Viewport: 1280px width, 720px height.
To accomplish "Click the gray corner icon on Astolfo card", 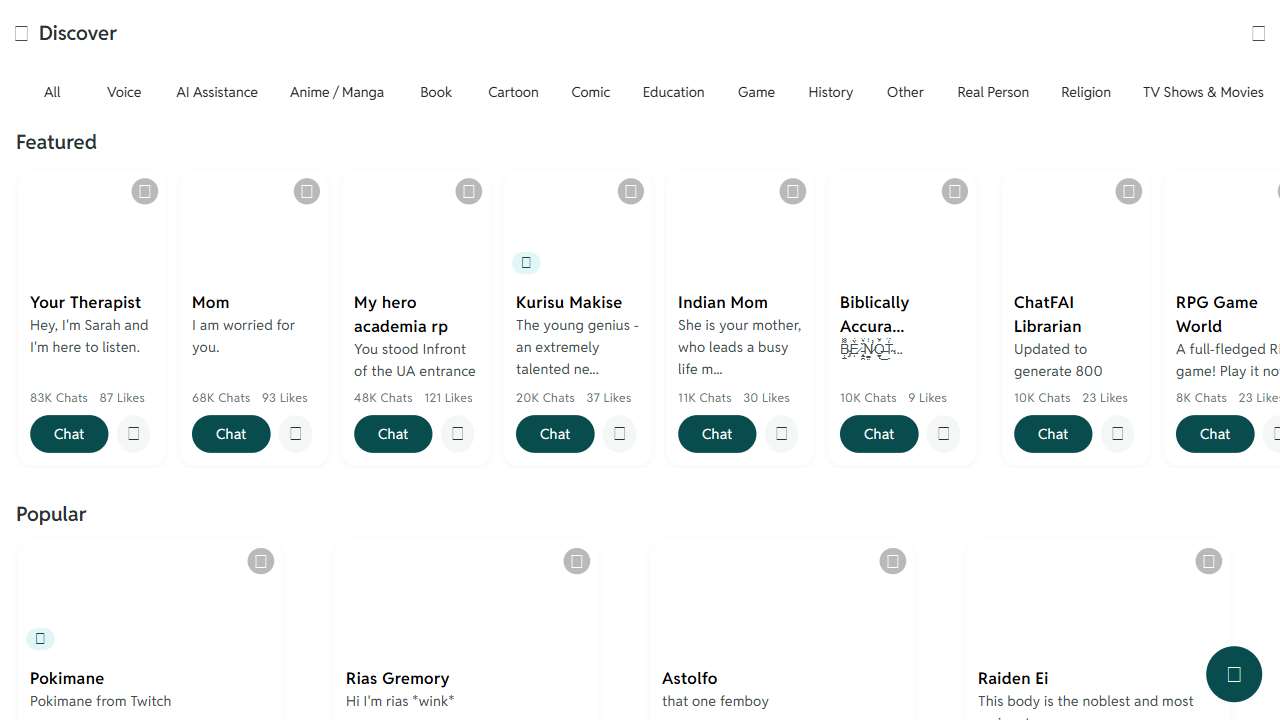I will 893,561.
